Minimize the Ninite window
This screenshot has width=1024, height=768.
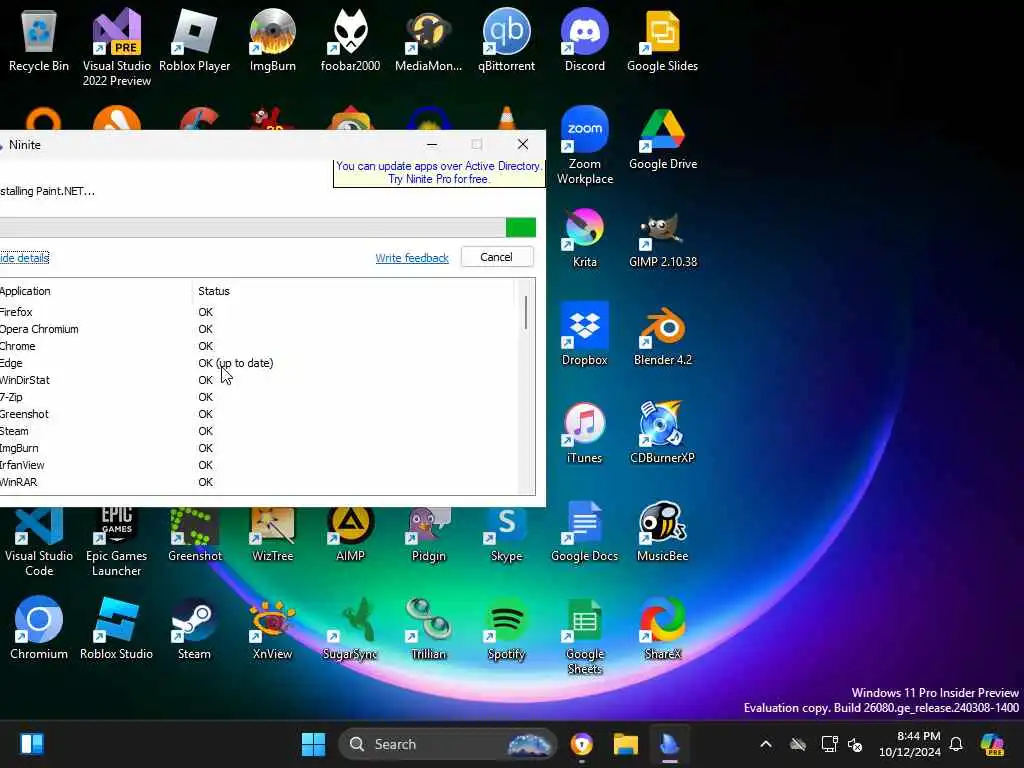[432, 144]
